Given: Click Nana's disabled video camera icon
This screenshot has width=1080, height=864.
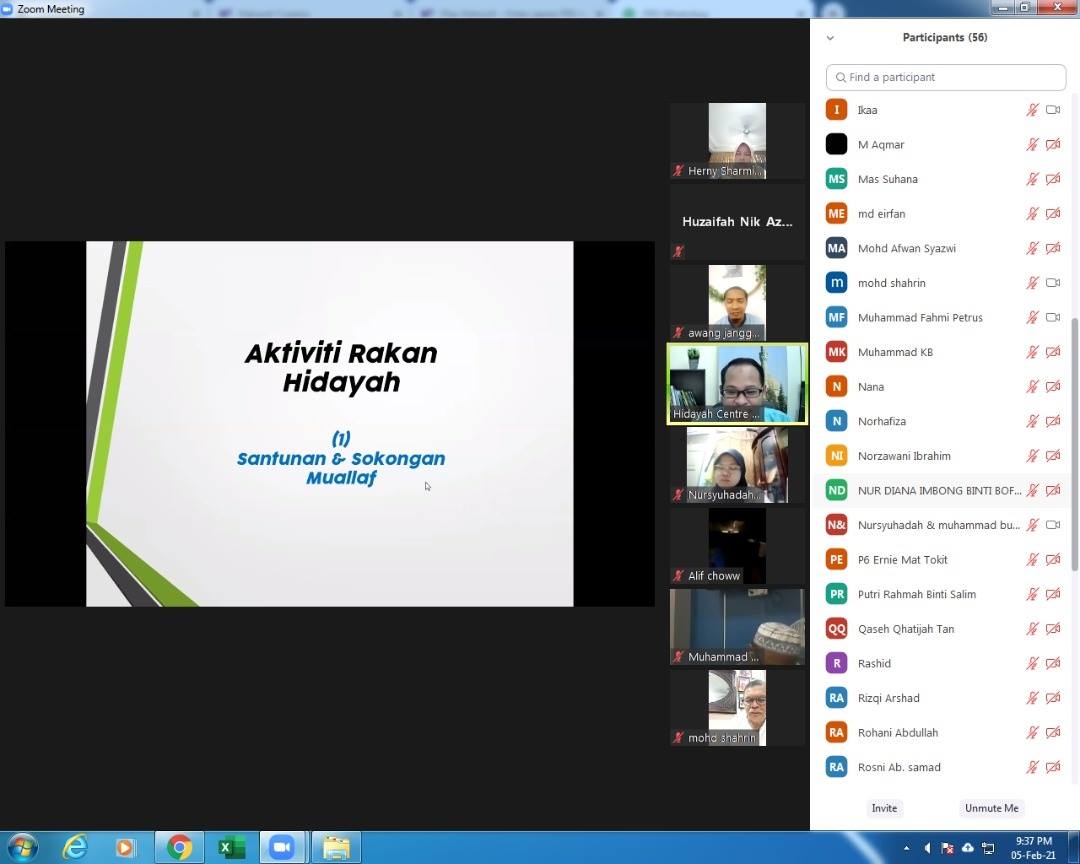Looking at the screenshot, I should [1053, 387].
